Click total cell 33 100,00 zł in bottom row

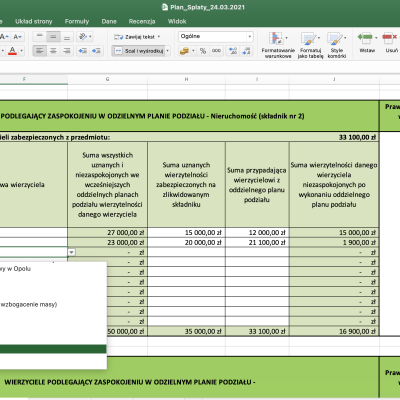tap(257, 331)
